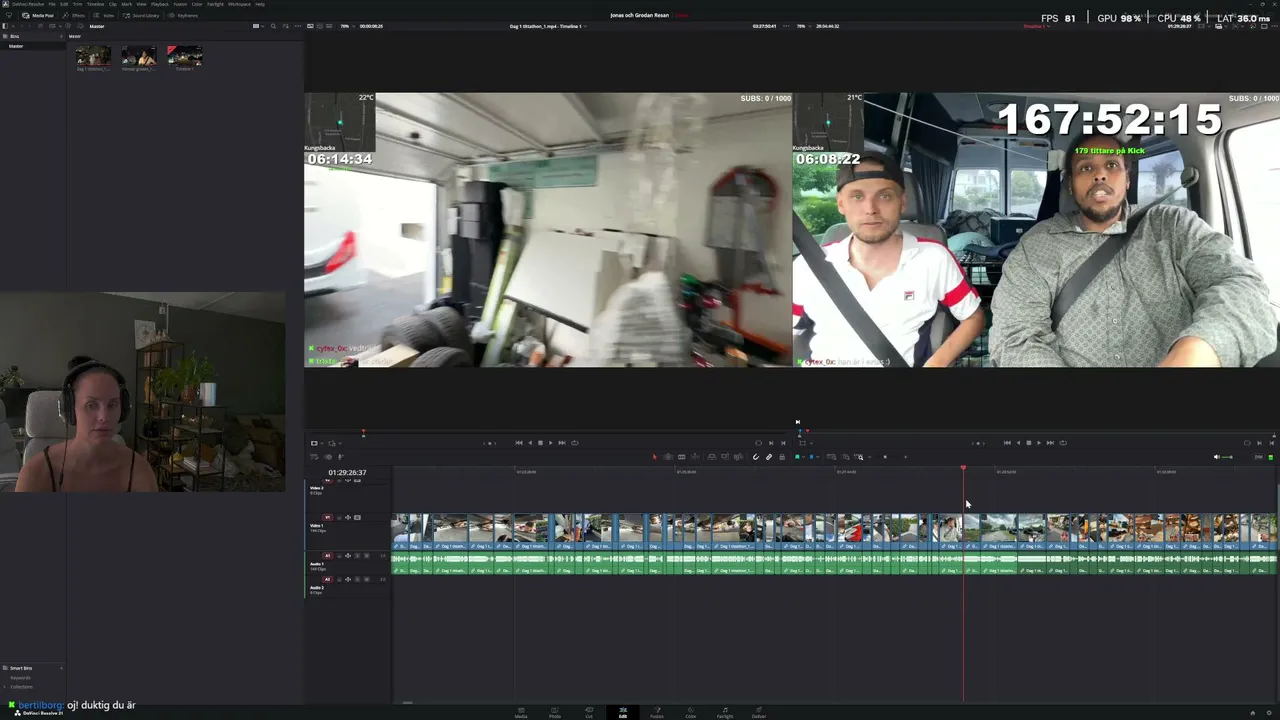Image resolution: width=1280 pixels, height=720 pixels.
Task: Go to first frame in timeline viewer
Action: pos(1007,443)
